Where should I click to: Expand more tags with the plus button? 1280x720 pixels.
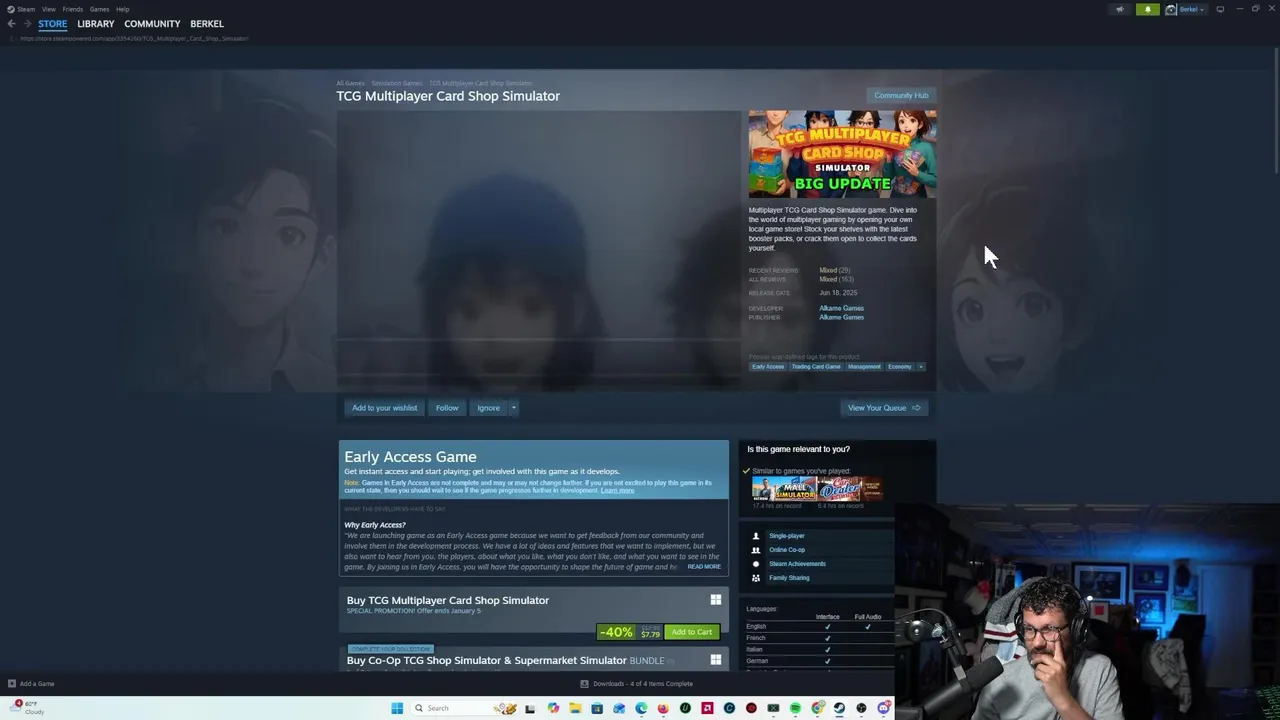pyautogui.click(x=920, y=367)
